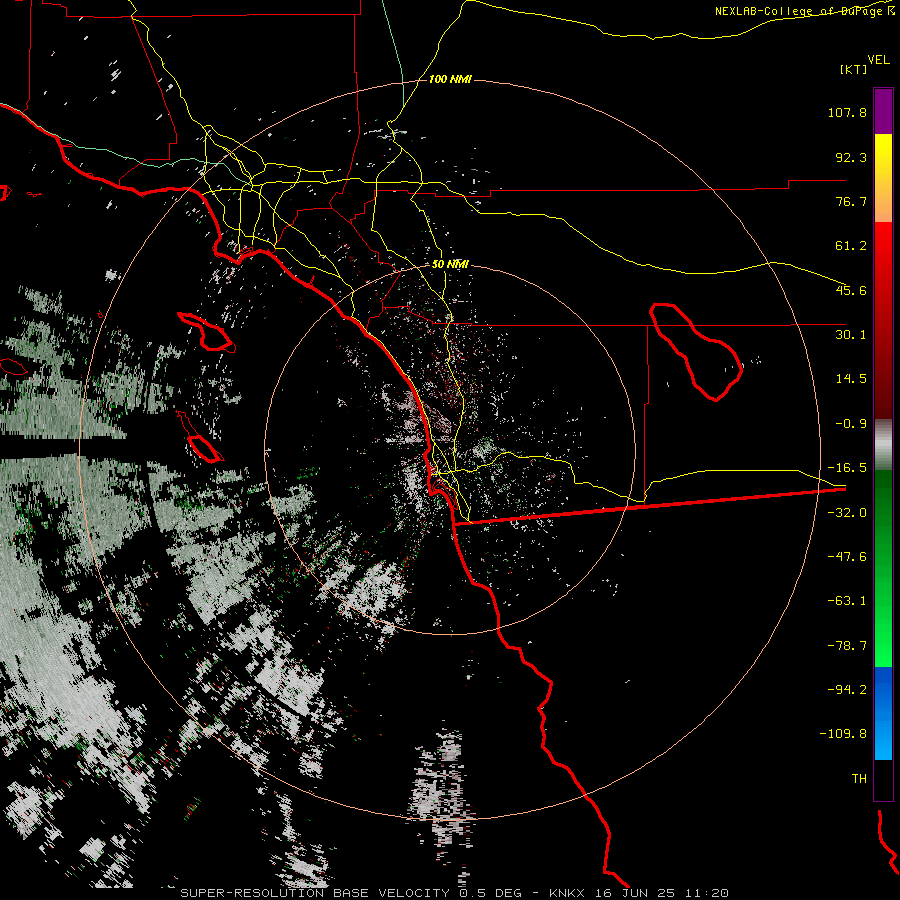
Task: Click the VEL legend title
Action: point(878,60)
